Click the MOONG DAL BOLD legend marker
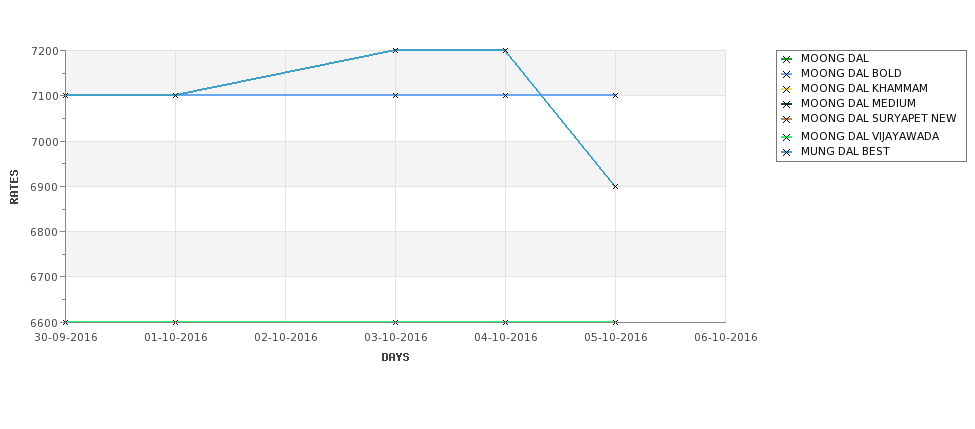Image resolution: width=975 pixels, height=429 pixels. click(x=787, y=74)
